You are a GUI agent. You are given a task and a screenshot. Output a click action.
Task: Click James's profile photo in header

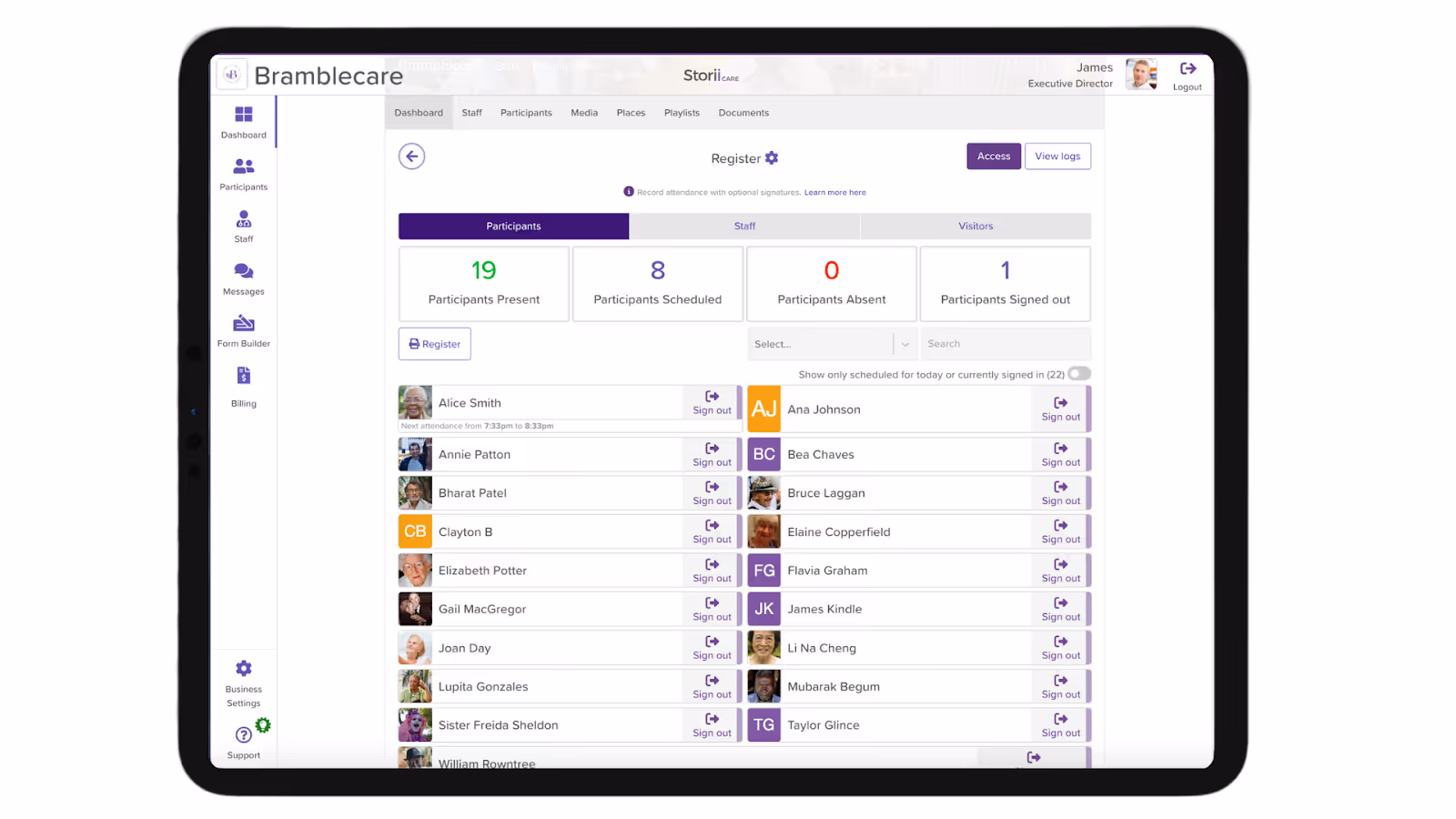[1141, 74]
